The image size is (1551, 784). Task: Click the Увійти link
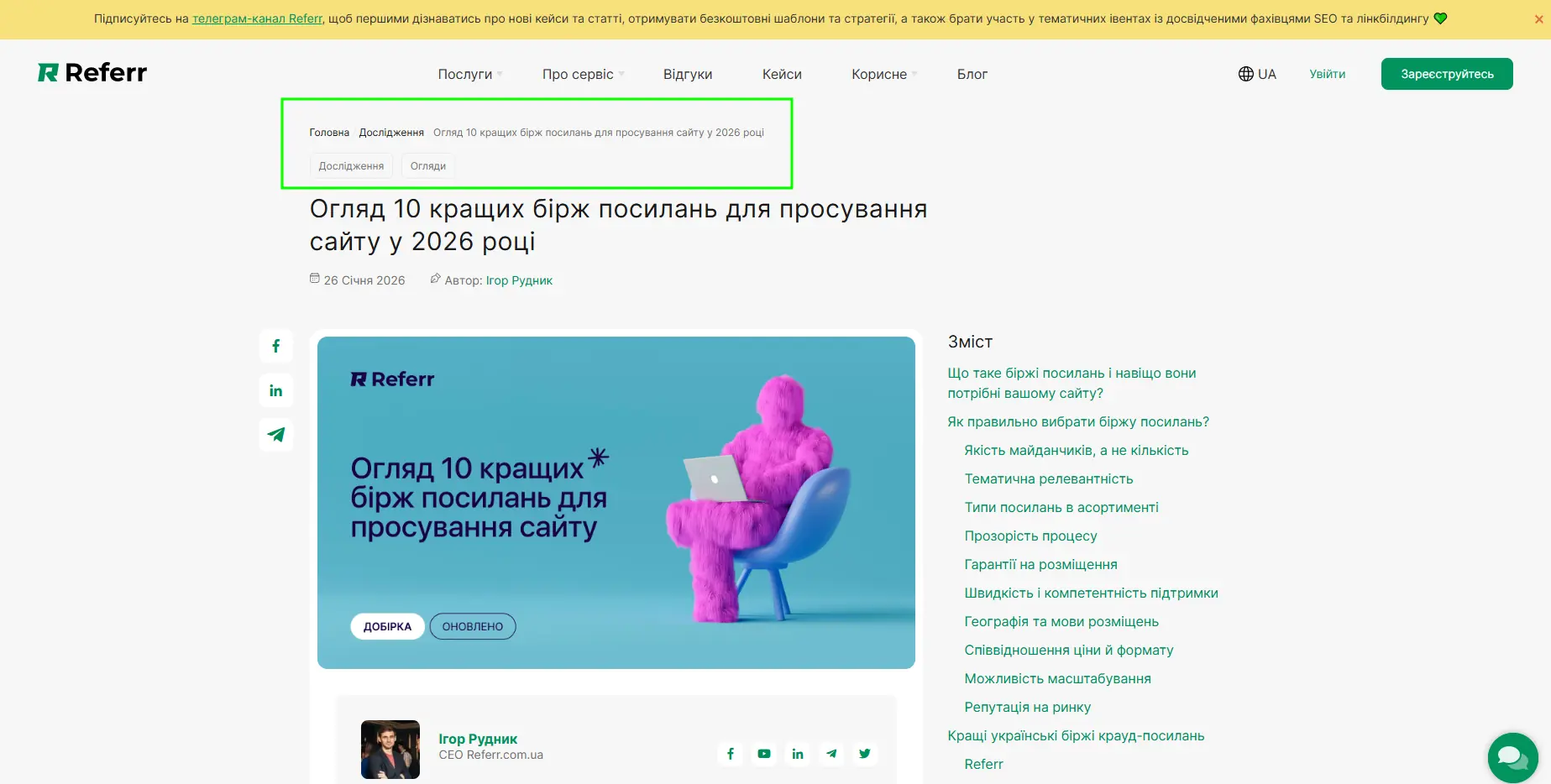pyautogui.click(x=1327, y=74)
